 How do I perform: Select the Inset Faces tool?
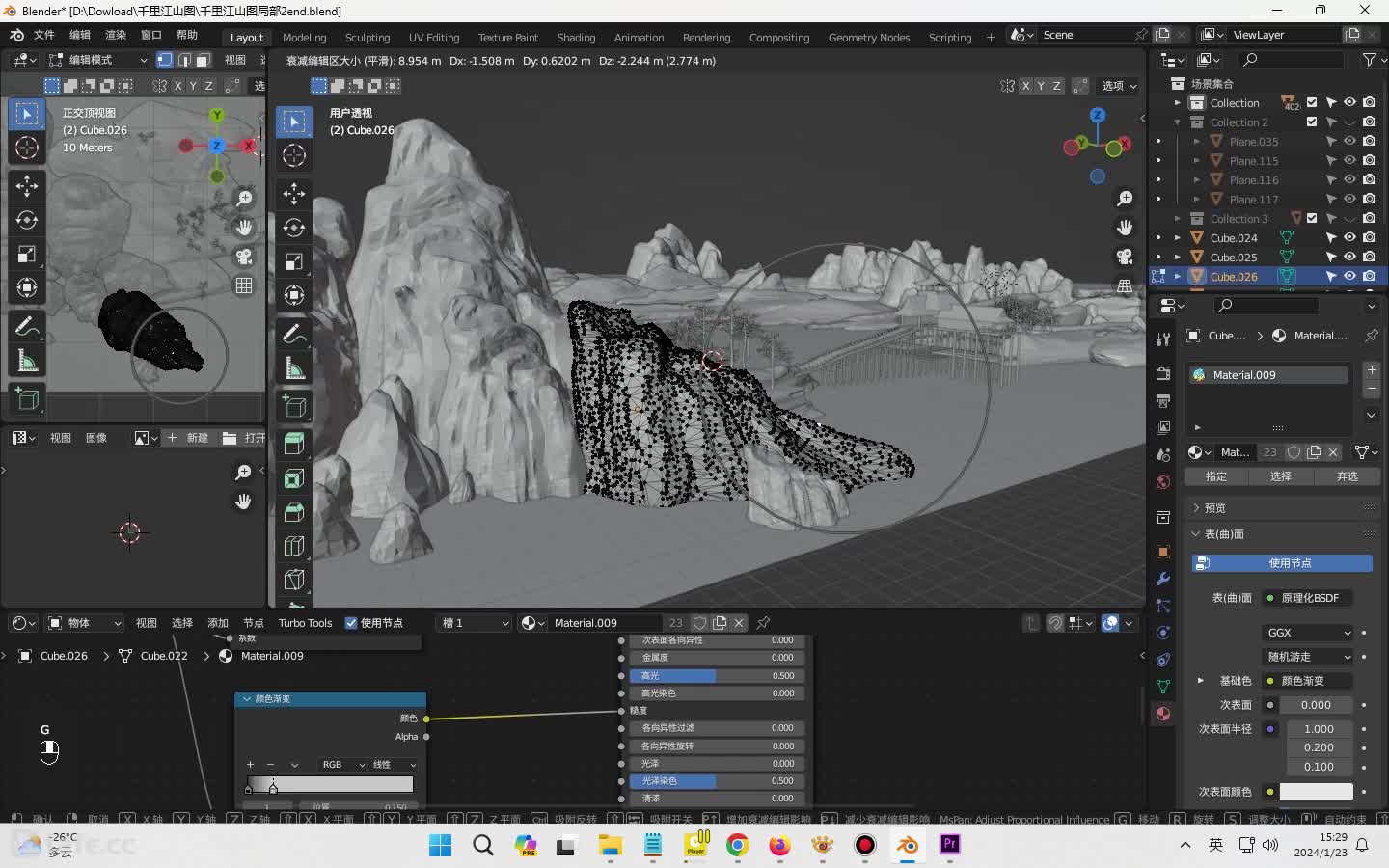[x=294, y=478]
